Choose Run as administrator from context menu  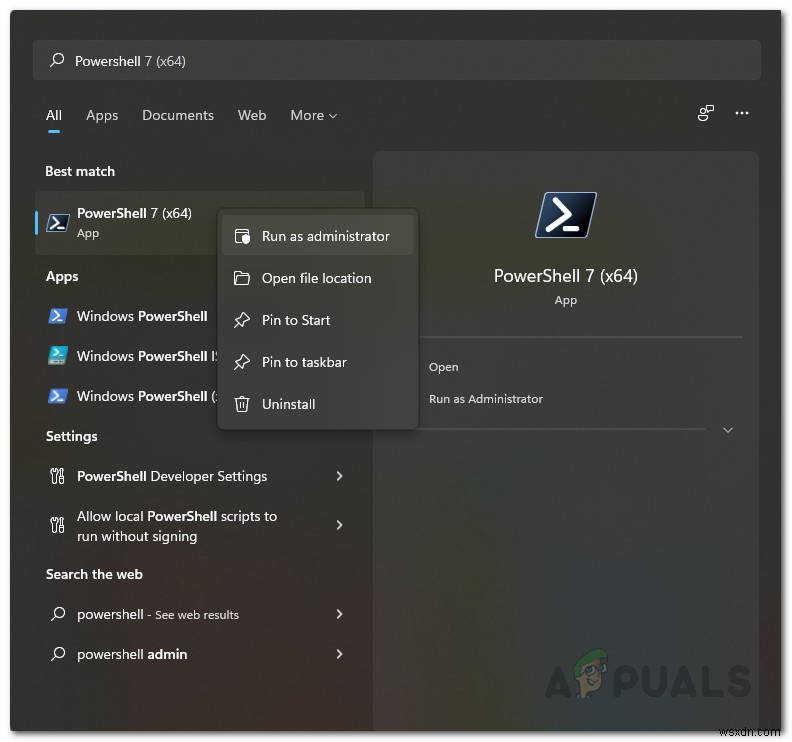point(318,236)
